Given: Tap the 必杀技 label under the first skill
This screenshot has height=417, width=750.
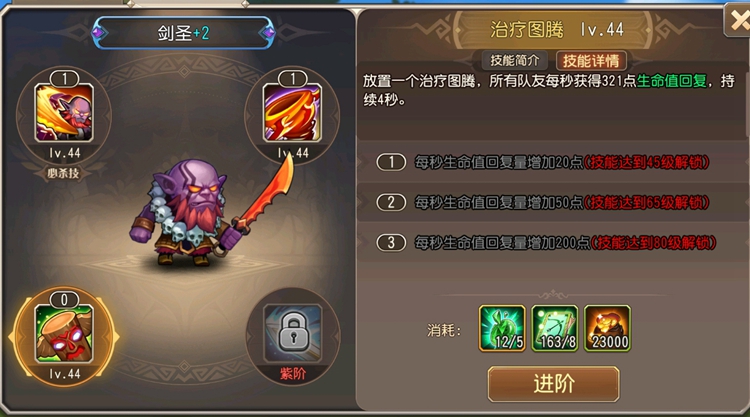Looking at the screenshot, I should [x=64, y=173].
